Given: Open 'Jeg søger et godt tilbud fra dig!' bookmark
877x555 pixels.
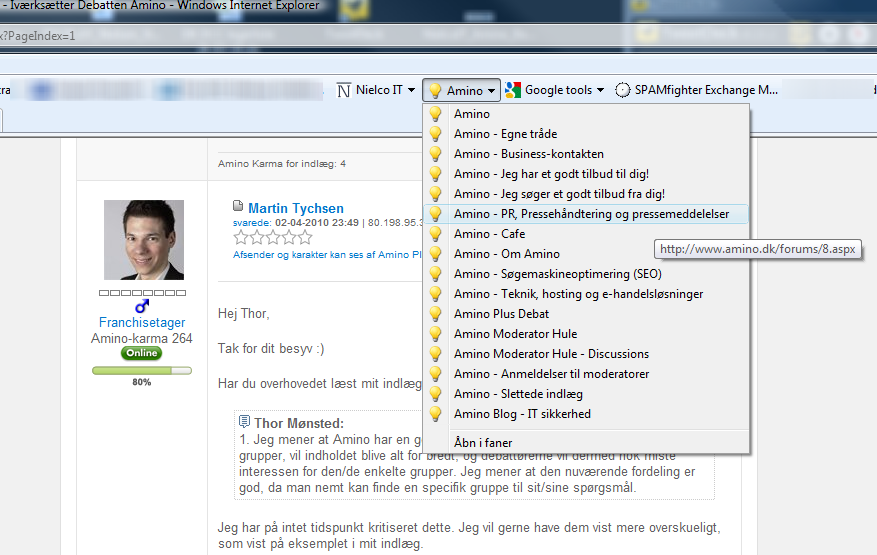Looking at the screenshot, I should [x=586, y=194].
